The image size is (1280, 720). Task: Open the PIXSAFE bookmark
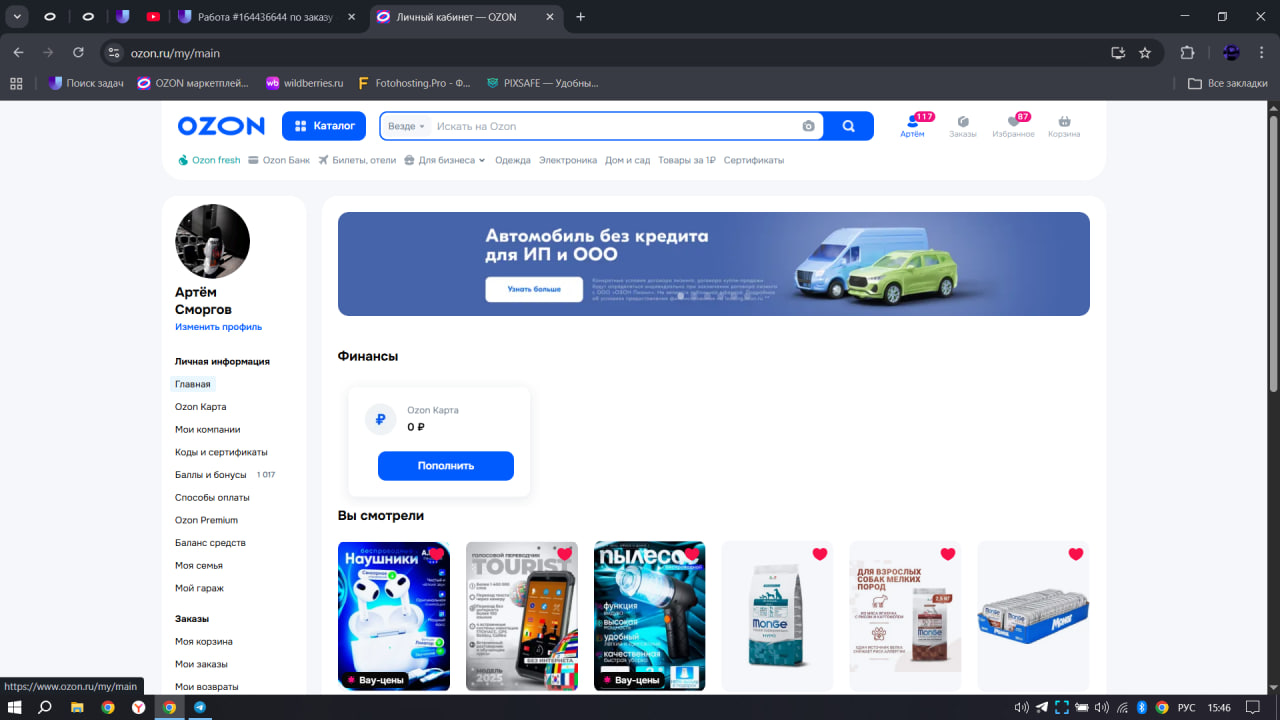coord(542,83)
